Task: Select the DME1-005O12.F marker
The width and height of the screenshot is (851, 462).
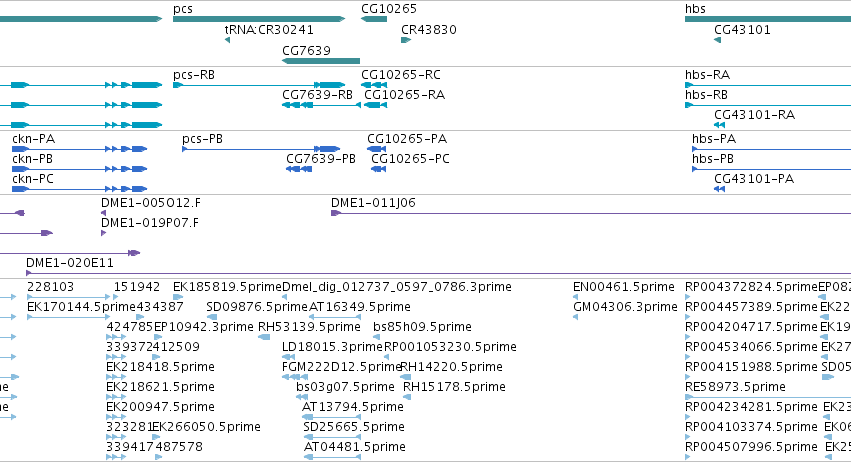Action: point(104,213)
